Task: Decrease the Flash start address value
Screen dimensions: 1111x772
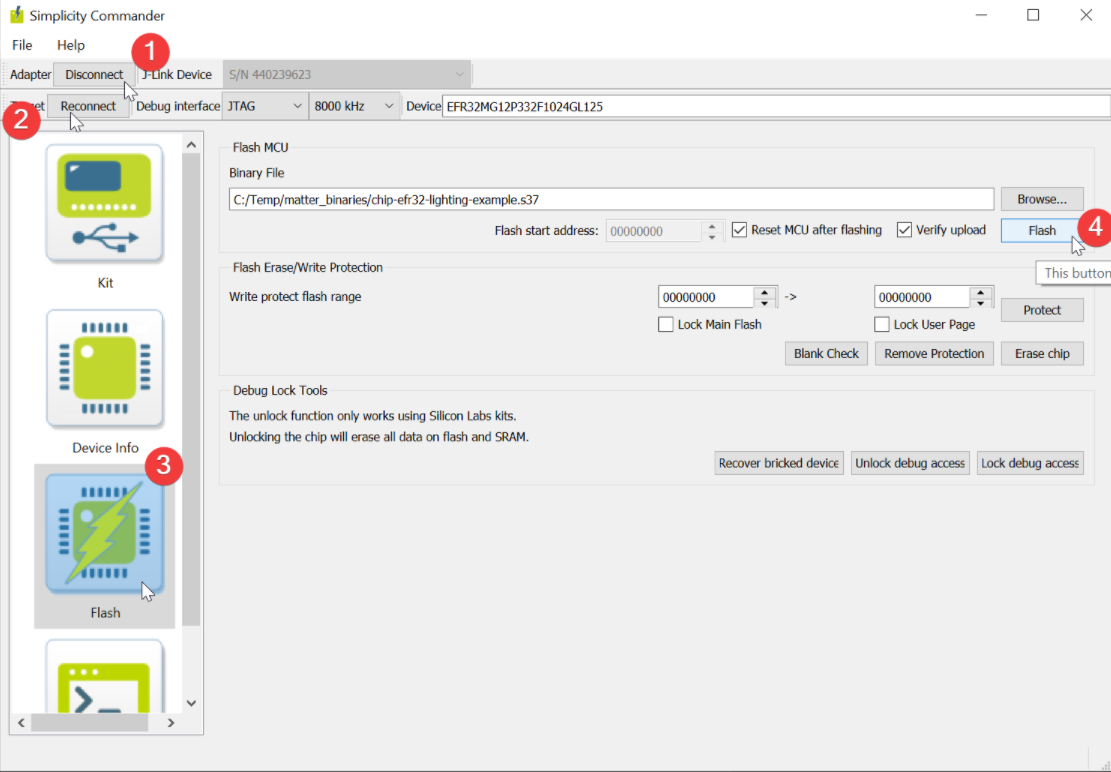Action: pos(712,237)
